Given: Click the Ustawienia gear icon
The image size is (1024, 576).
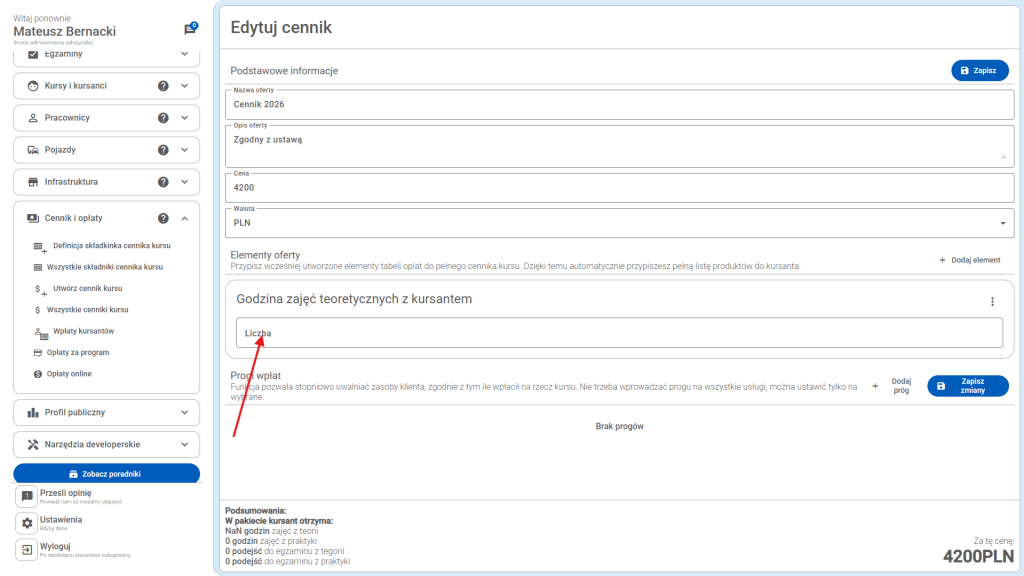Looking at the screenshot, I should [27, 523].
